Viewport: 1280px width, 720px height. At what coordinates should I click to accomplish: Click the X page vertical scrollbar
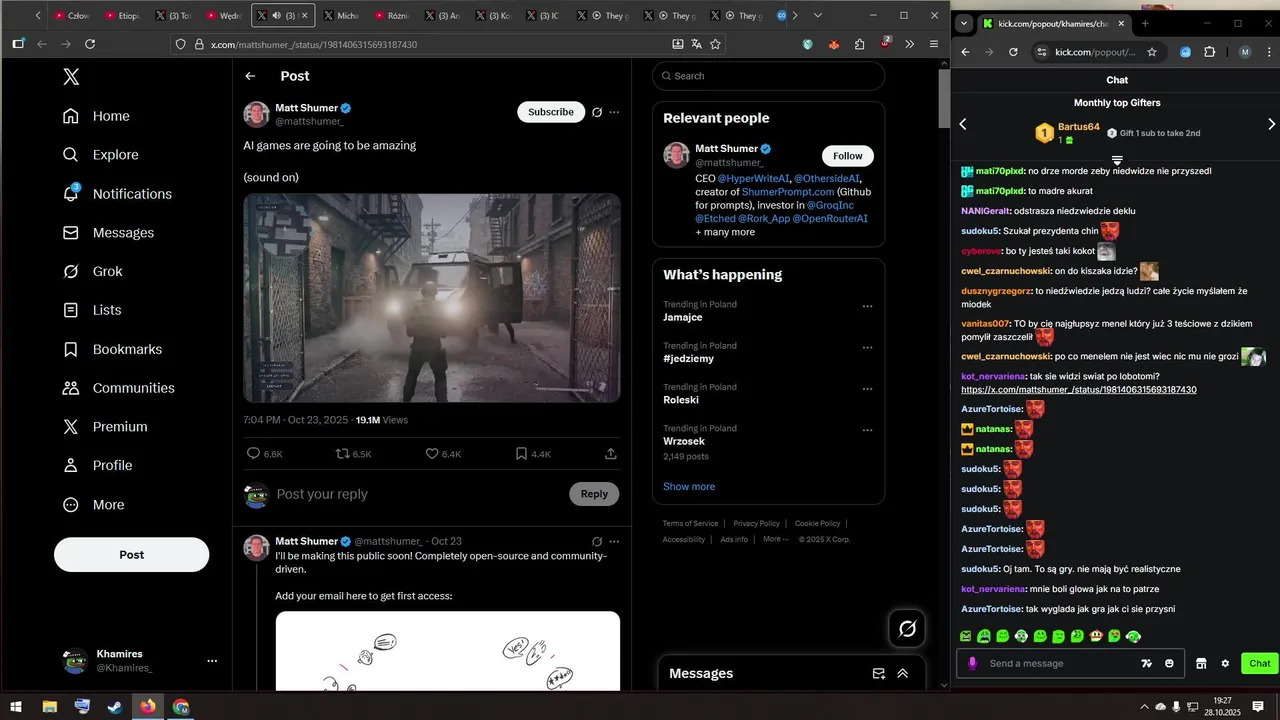pos(944,100)
